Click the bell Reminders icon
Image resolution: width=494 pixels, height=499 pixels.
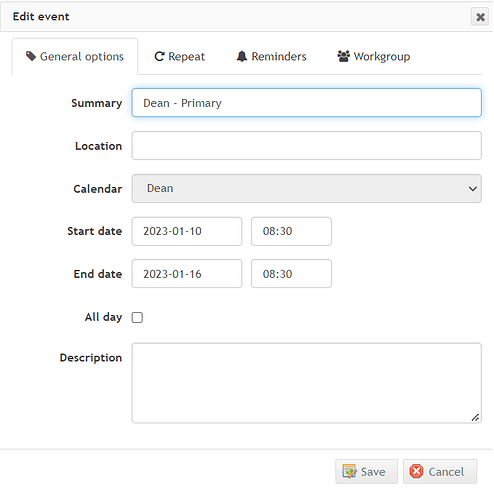(x=242, y=56)
